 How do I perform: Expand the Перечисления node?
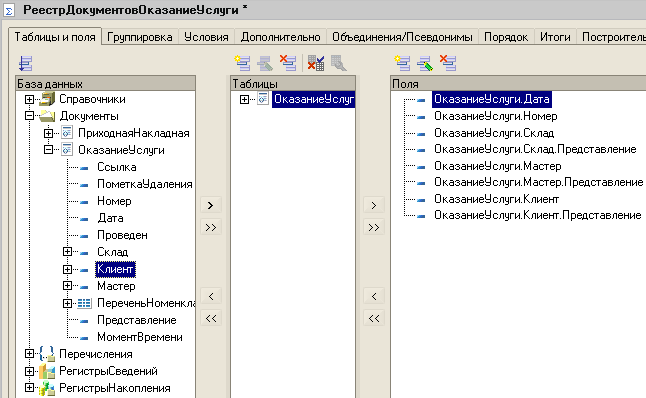pos(29,354)
